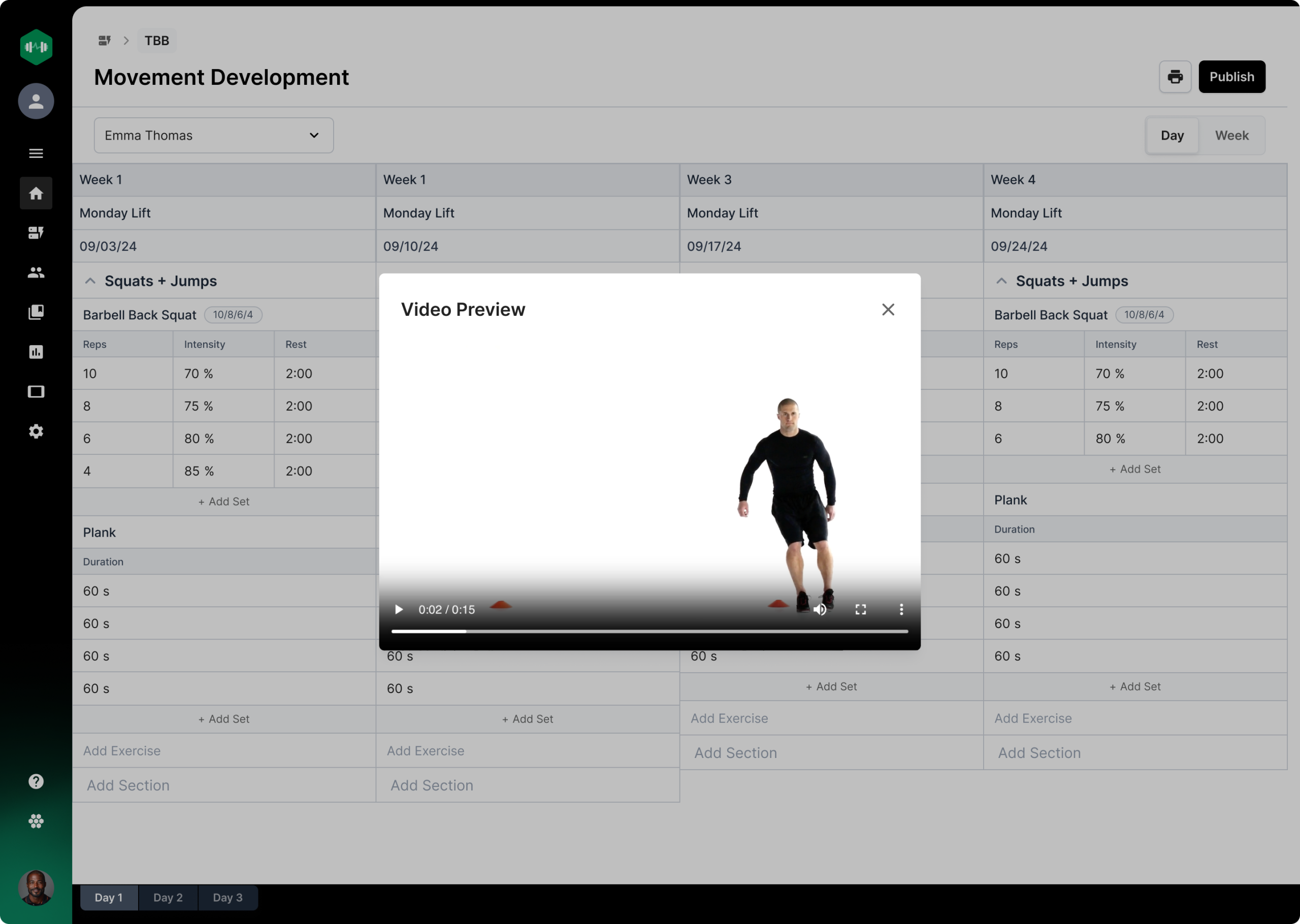Viewport: 1300px width, 924px height.
Task: Seek on the video progress bar
Action: [x=649, y=631]
